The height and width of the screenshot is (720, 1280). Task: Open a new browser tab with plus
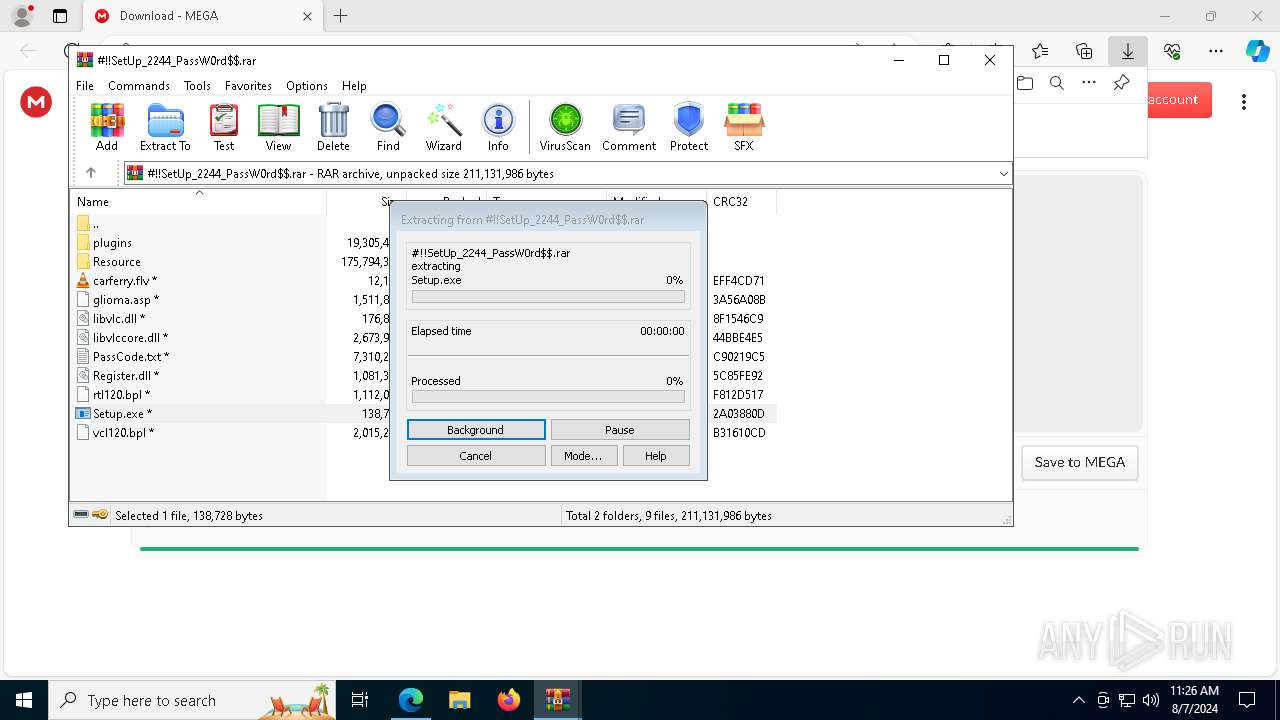[340, 16]
